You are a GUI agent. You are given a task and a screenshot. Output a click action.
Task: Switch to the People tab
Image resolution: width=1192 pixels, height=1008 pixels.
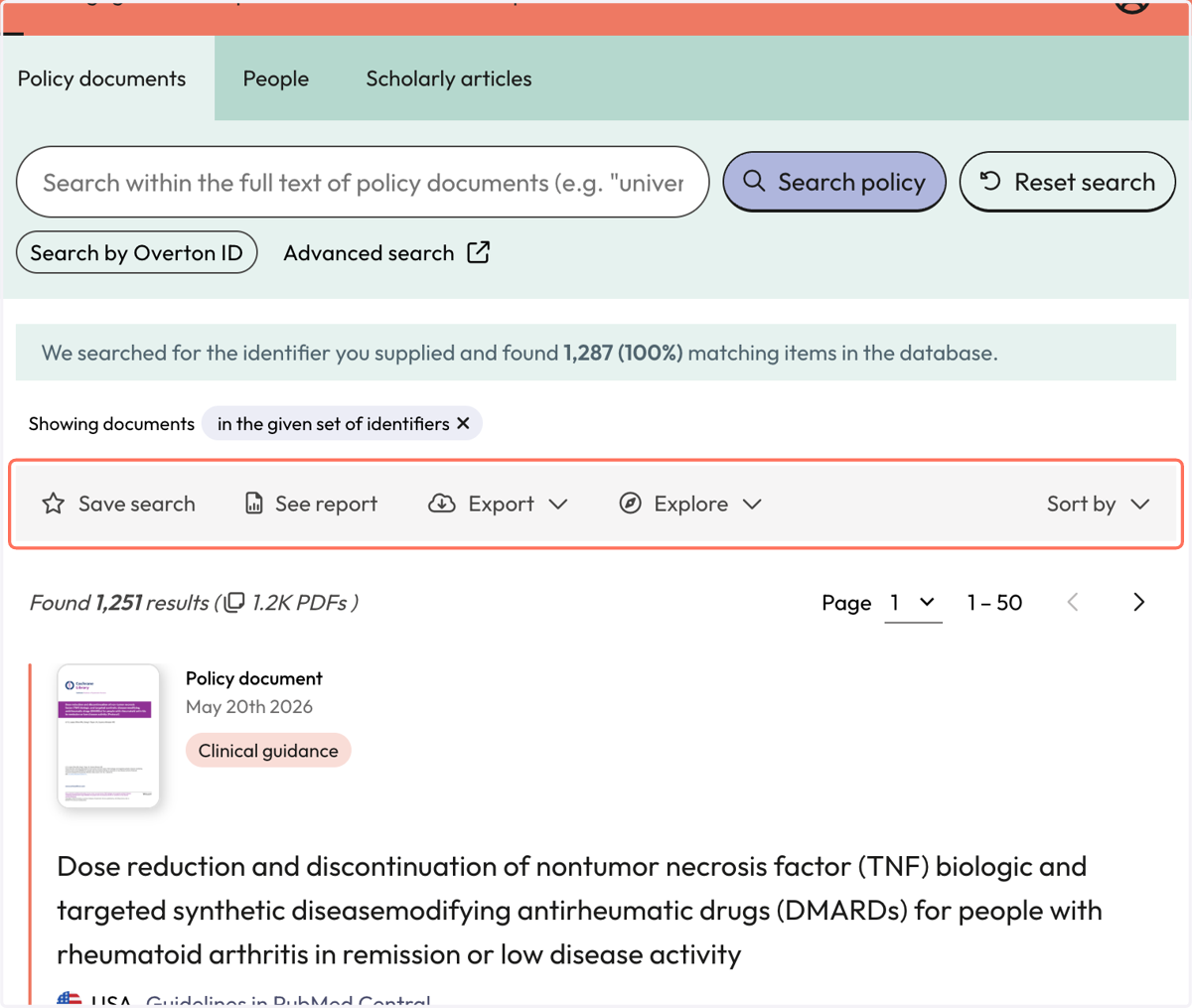[x=276, y=78]
